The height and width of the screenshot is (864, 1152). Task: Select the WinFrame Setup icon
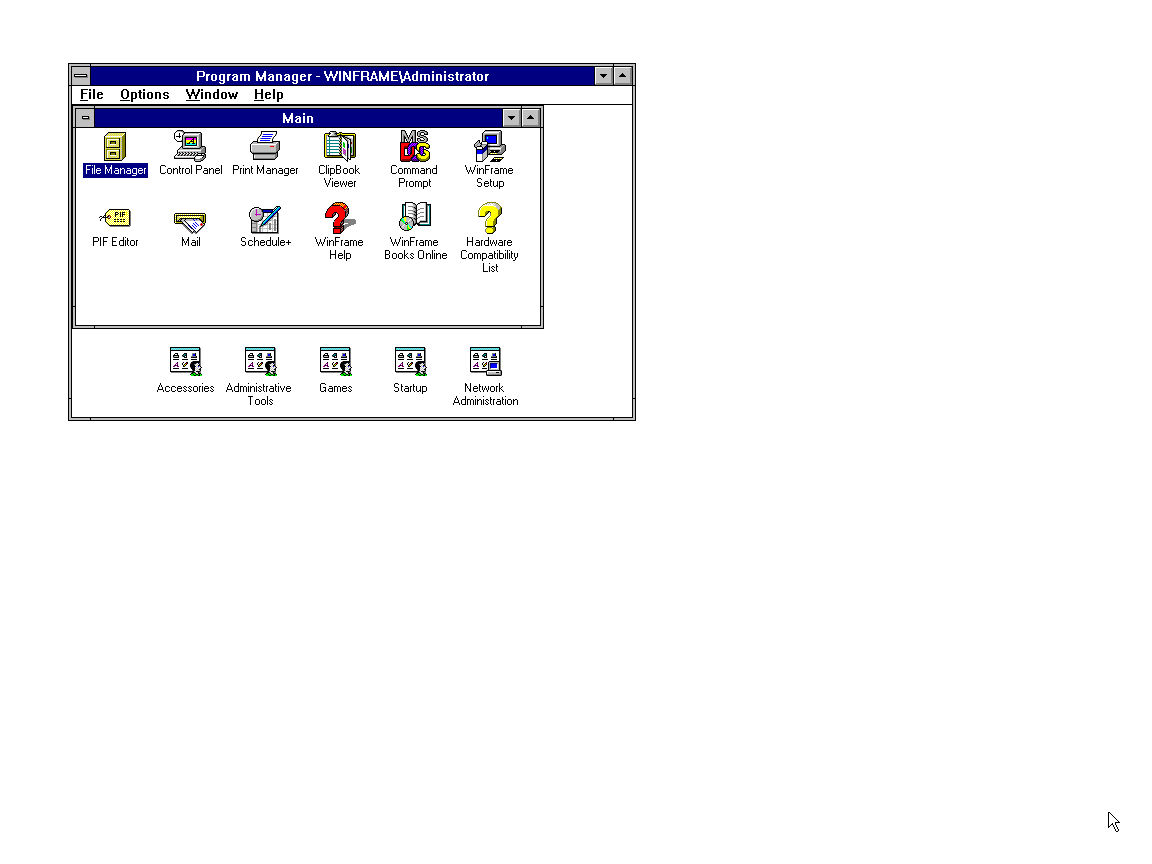[489, 145]
